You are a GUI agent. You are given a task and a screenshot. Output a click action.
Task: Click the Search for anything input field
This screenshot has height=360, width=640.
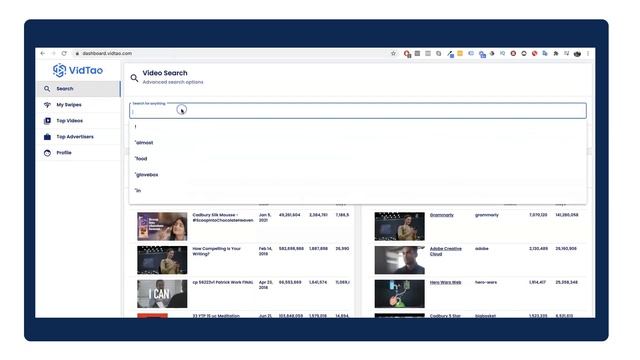coord(358,111)
